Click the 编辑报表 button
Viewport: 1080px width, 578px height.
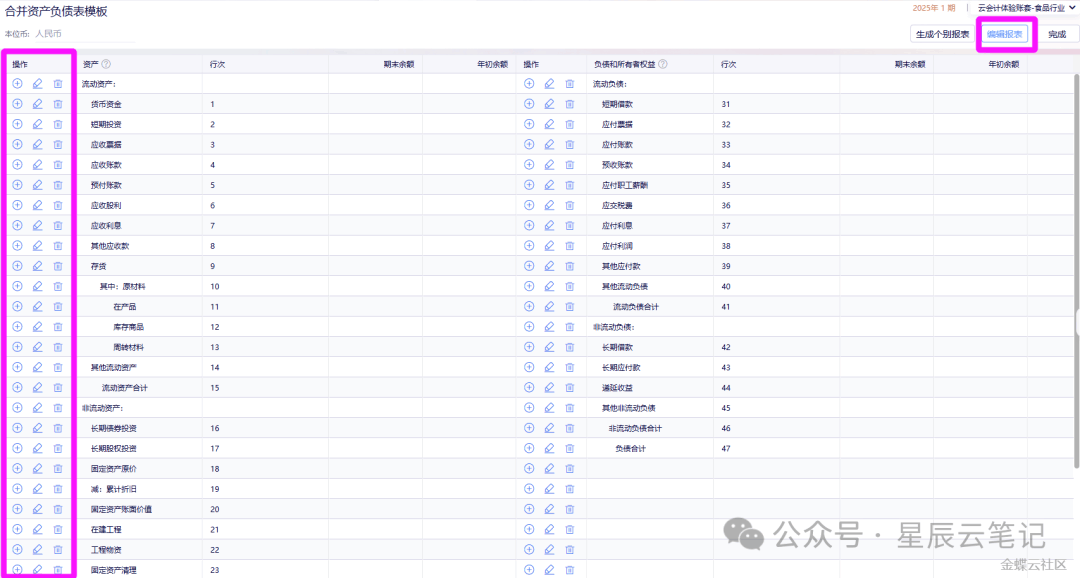[x=1004, y=34]
